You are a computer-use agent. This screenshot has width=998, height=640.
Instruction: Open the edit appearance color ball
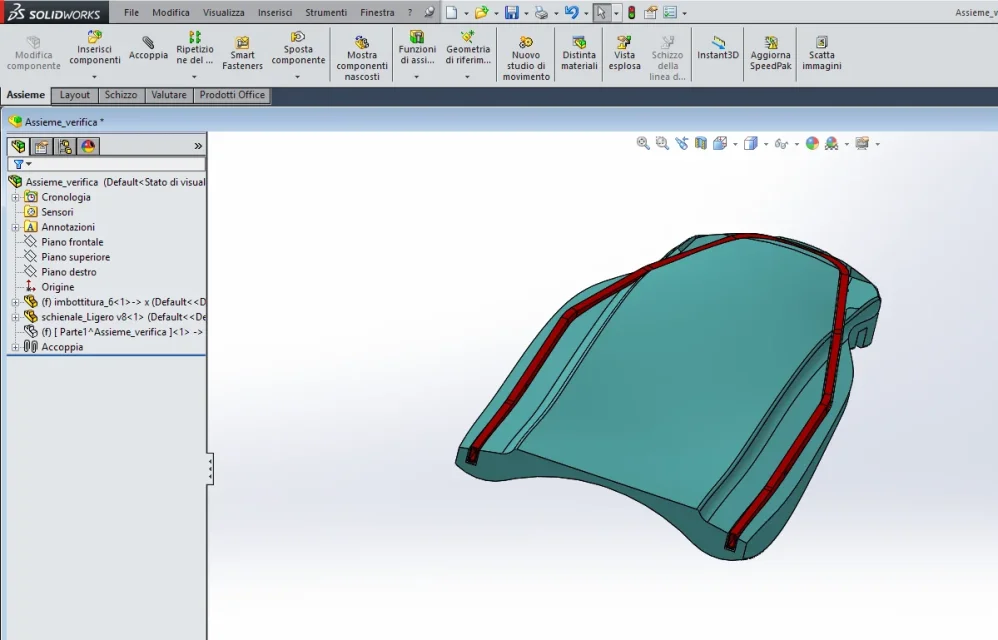pos(812,144)
